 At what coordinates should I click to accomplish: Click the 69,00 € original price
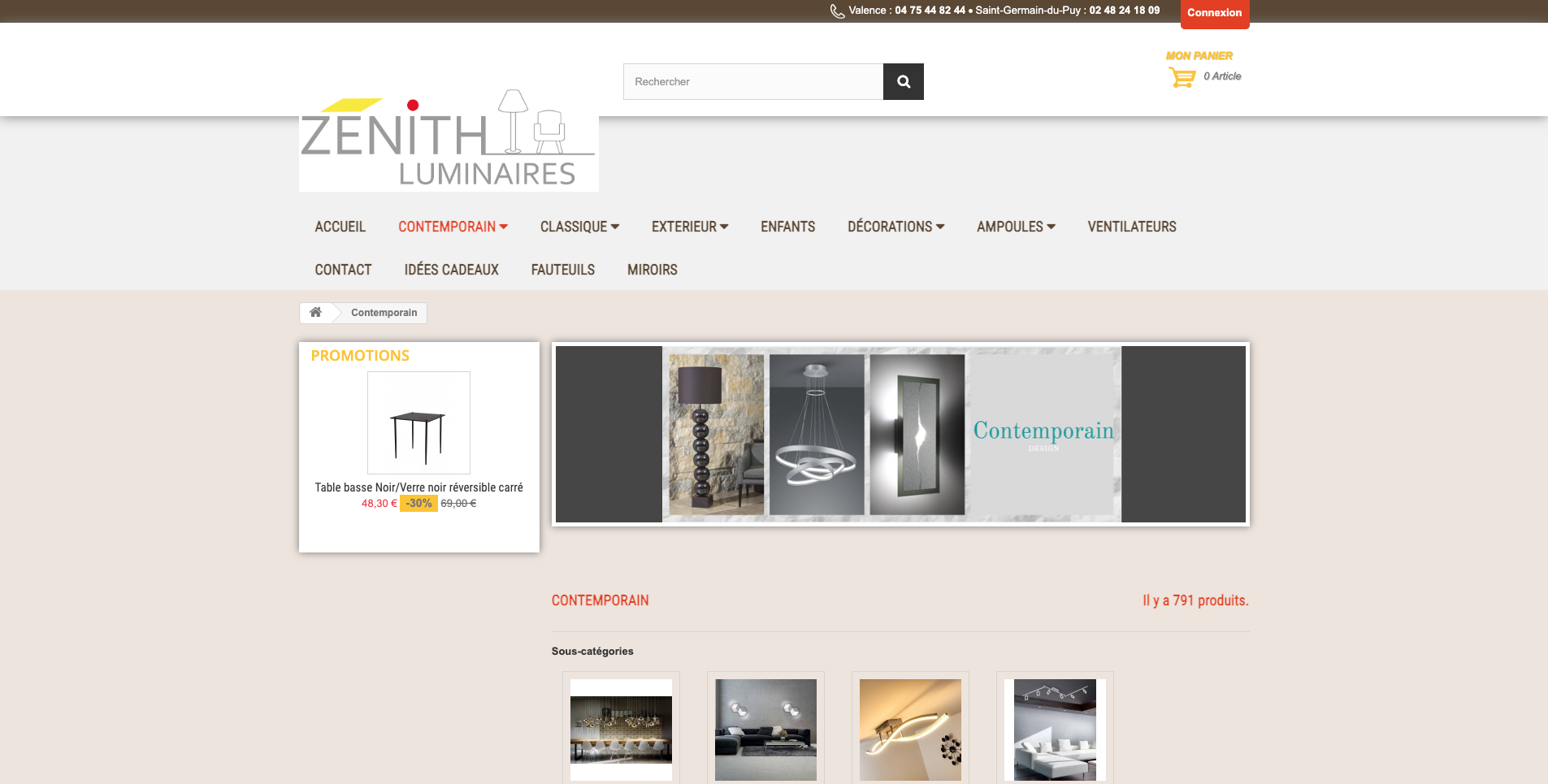tap(458, 504)
